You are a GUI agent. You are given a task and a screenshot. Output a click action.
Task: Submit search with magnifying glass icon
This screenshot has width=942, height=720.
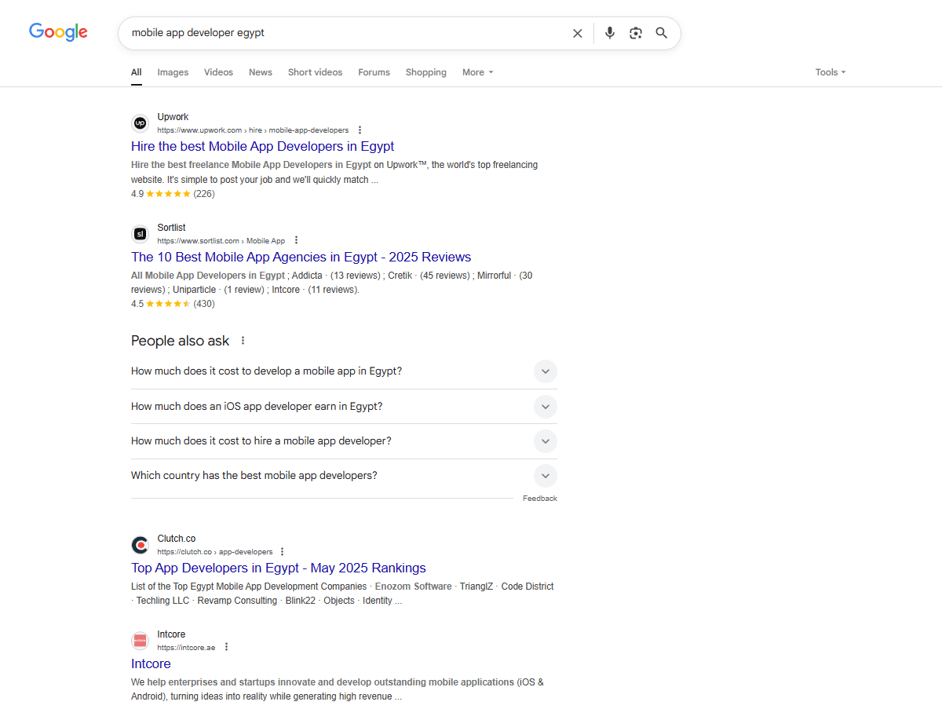pos(661,33)
